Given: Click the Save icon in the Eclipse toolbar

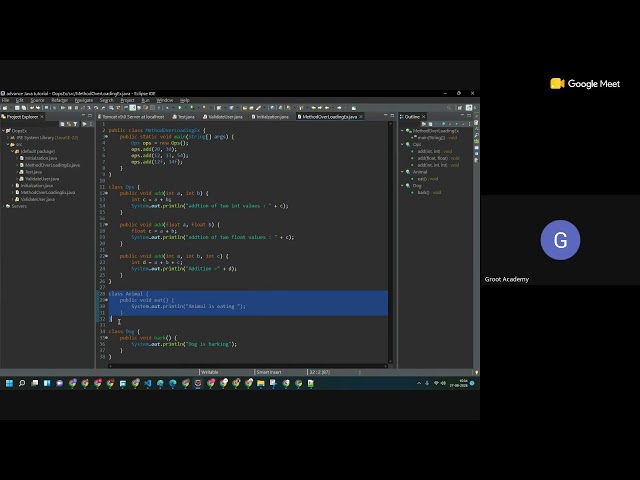Looking at the screenshot, I should [17, 108].
